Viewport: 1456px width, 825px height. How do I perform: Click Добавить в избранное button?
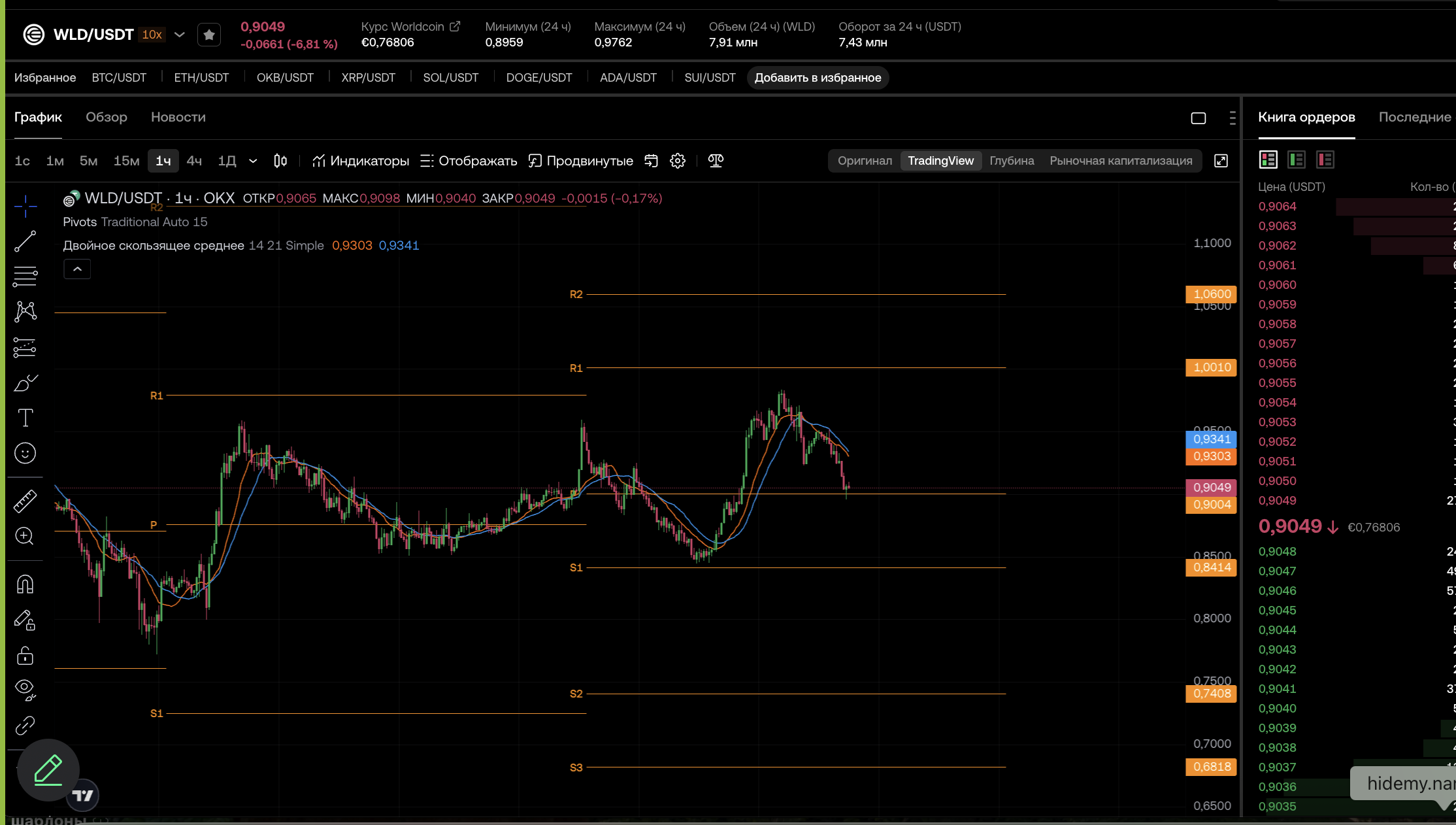(x=818, y=78)
